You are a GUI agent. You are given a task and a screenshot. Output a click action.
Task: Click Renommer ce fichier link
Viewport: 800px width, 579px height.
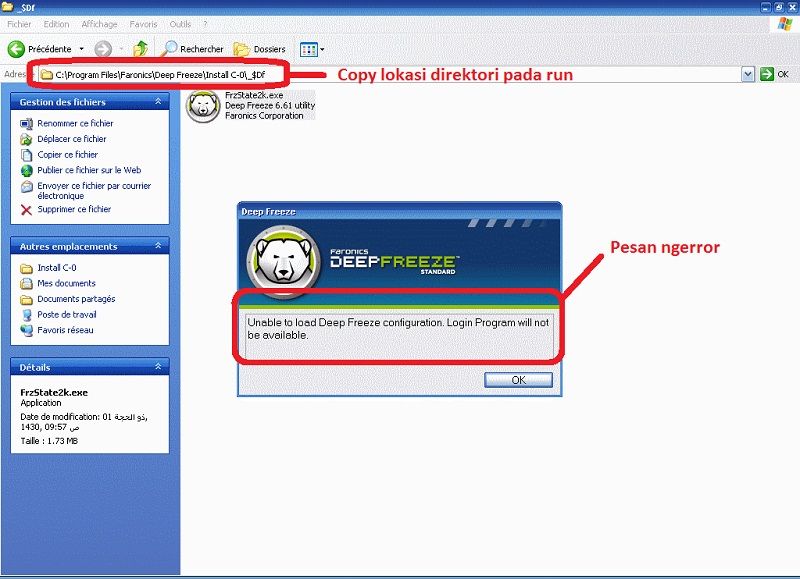pos(75,123)
